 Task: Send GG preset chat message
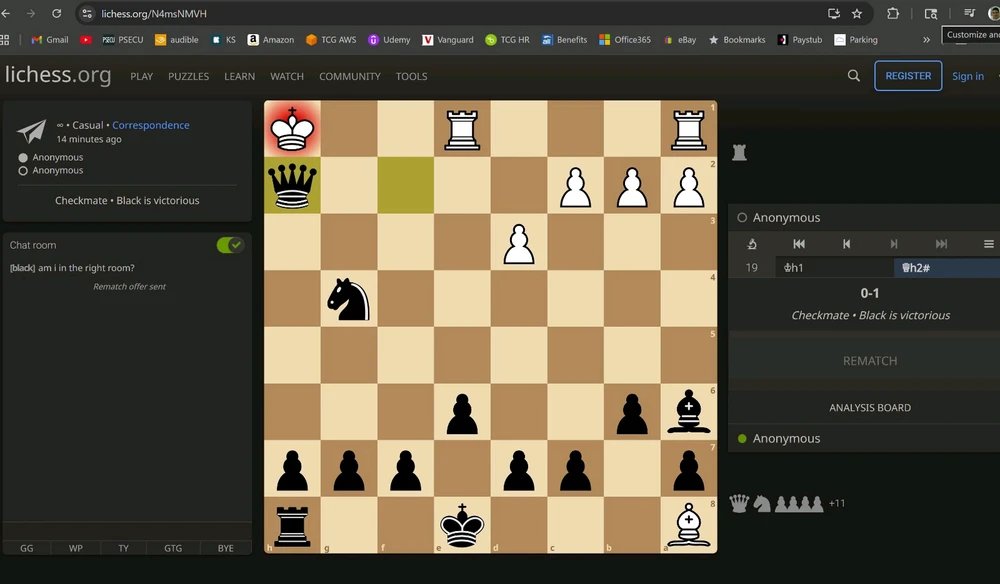(x=27, y=548)
